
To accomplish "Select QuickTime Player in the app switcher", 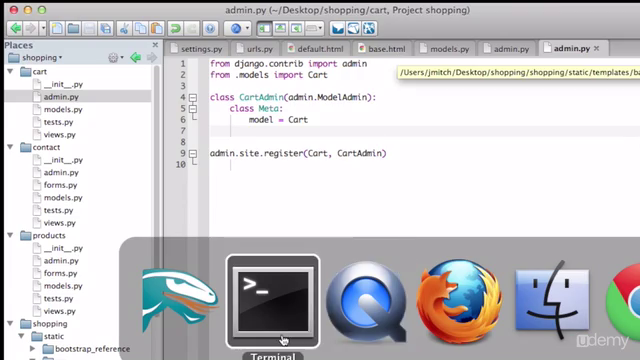I will tap(367, 301).
